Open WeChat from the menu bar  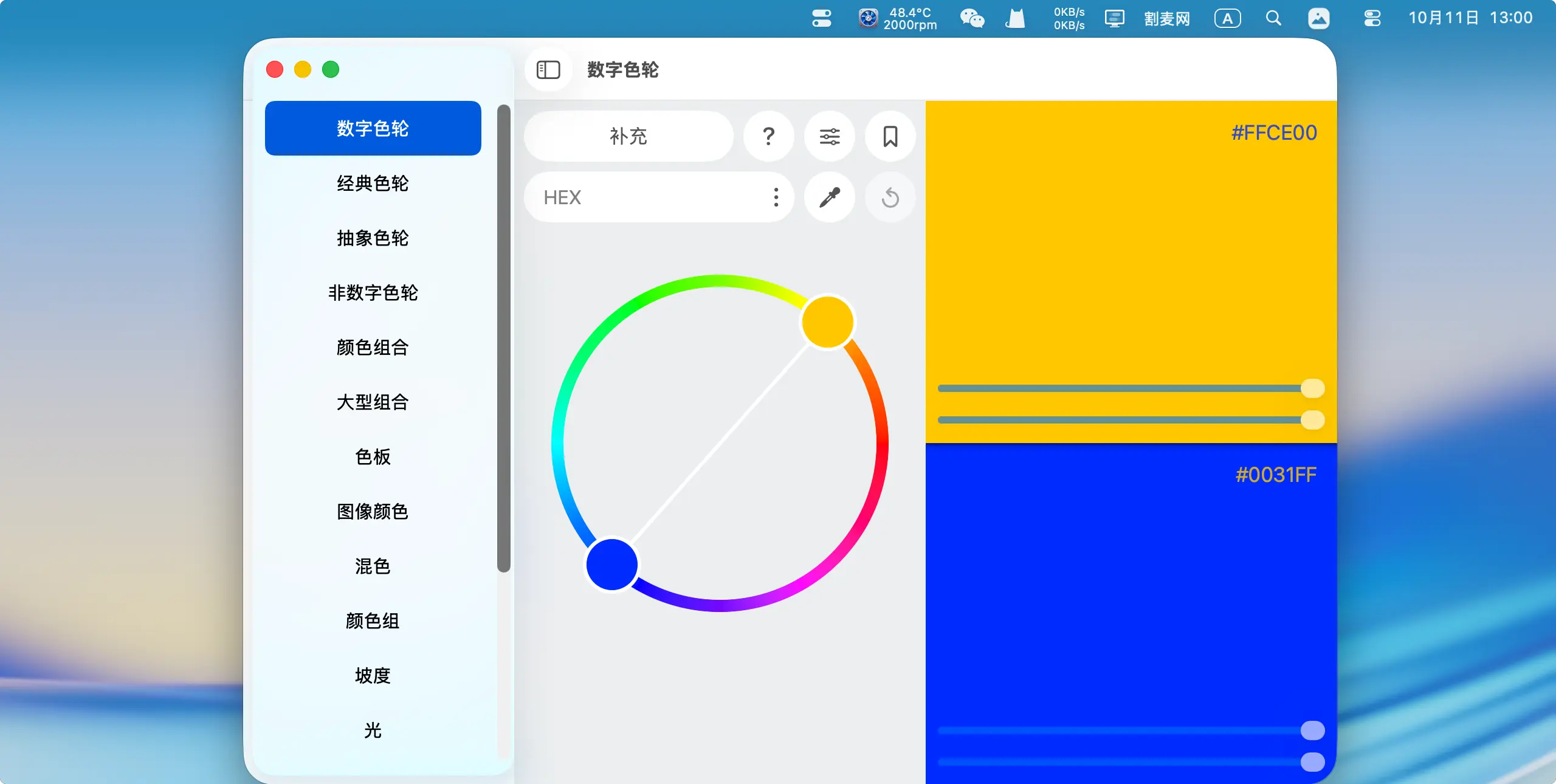(972, 18)
